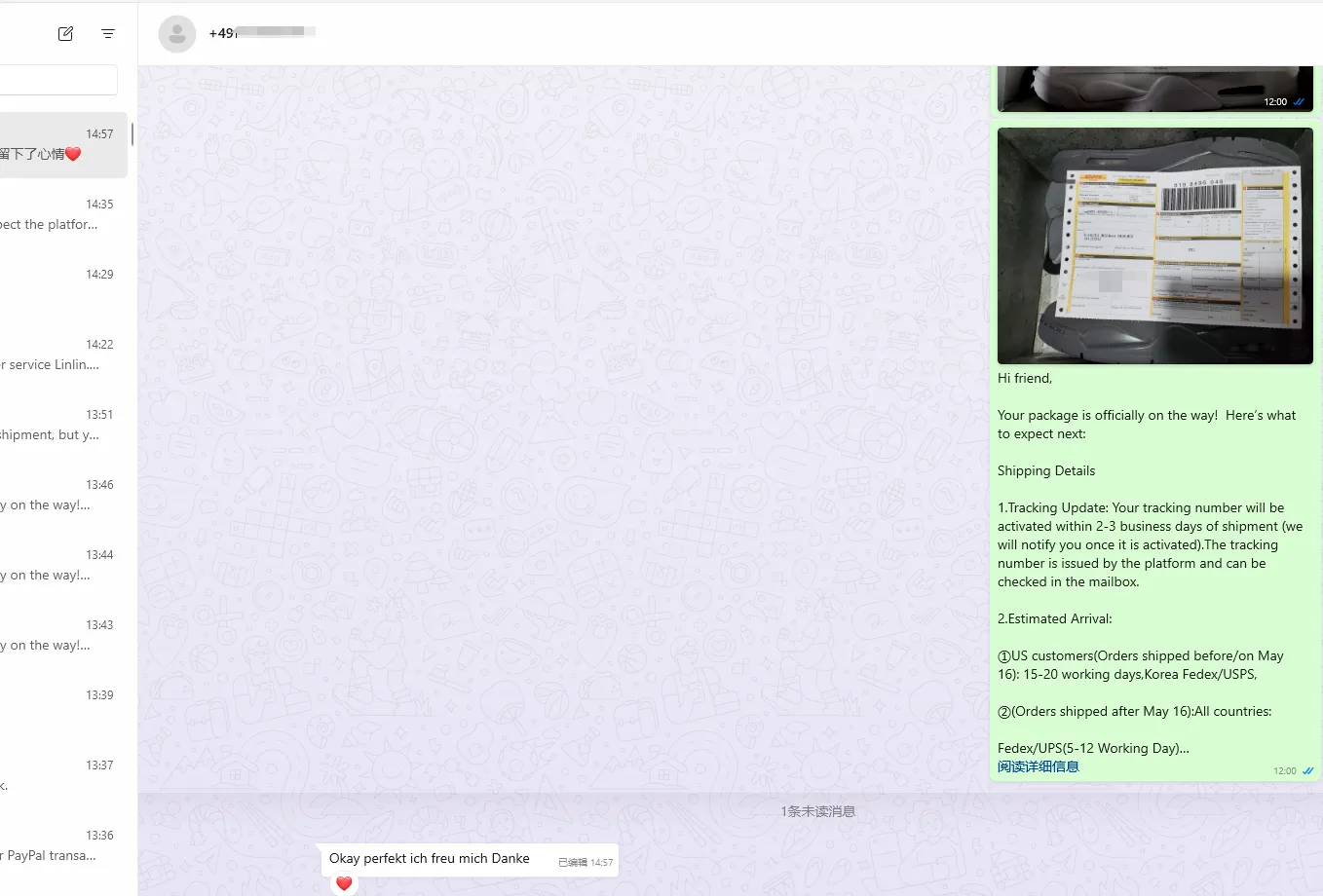Open the service Linlin chat at 14:22
Screen dimensions: 1323x896
click(63, 355)
